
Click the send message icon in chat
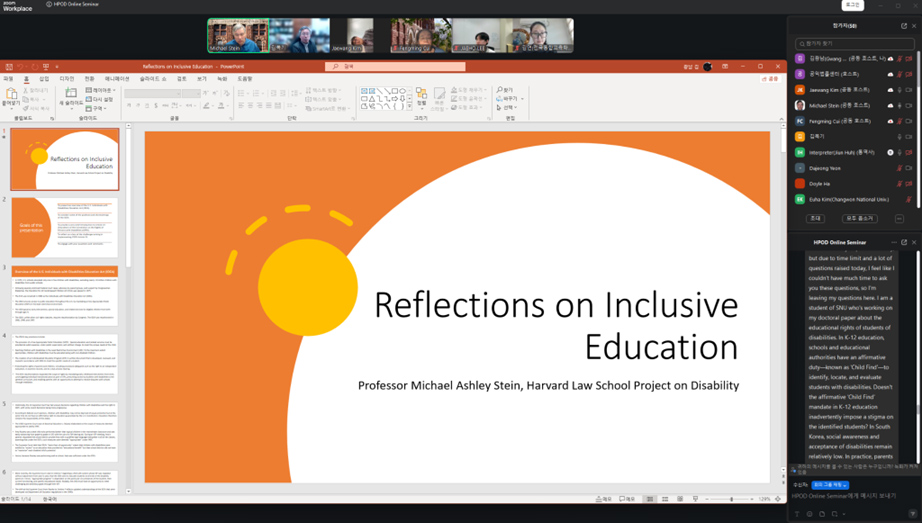[x=912, y=514]
